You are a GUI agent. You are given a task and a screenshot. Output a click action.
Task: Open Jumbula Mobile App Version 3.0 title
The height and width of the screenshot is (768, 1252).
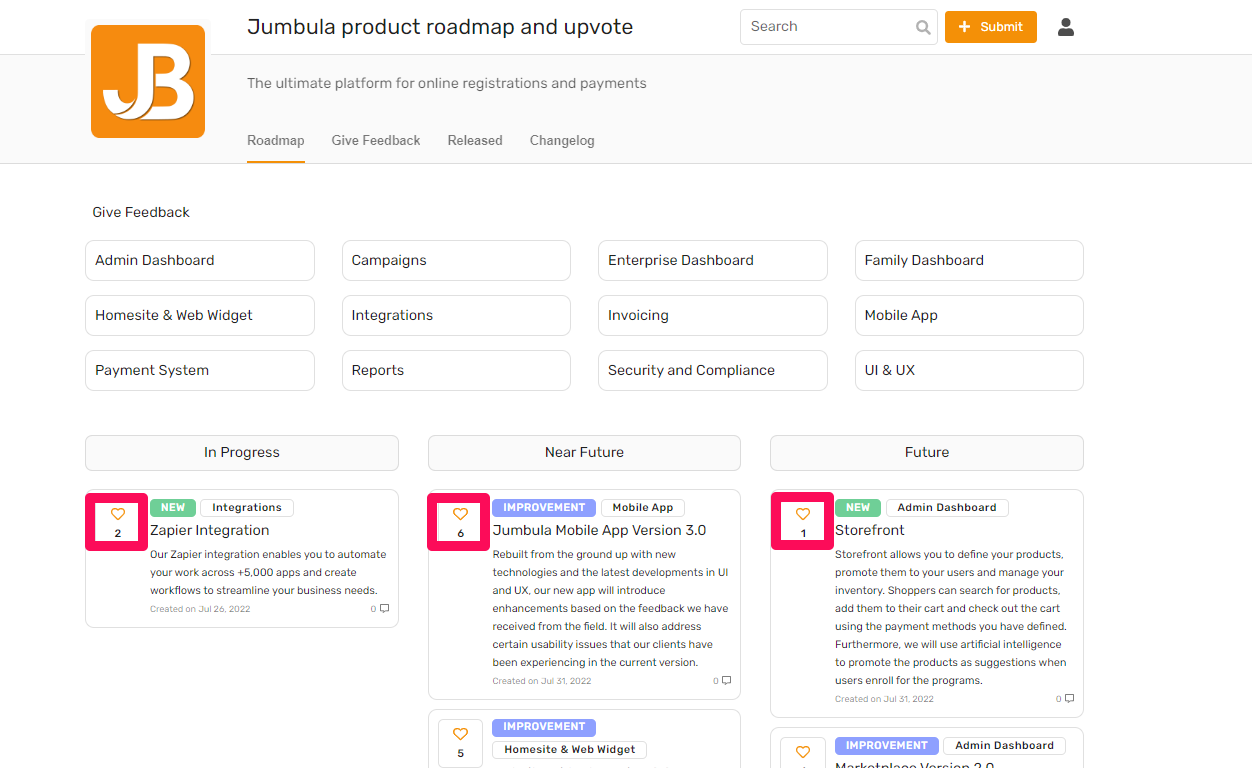tap(599, 530)
